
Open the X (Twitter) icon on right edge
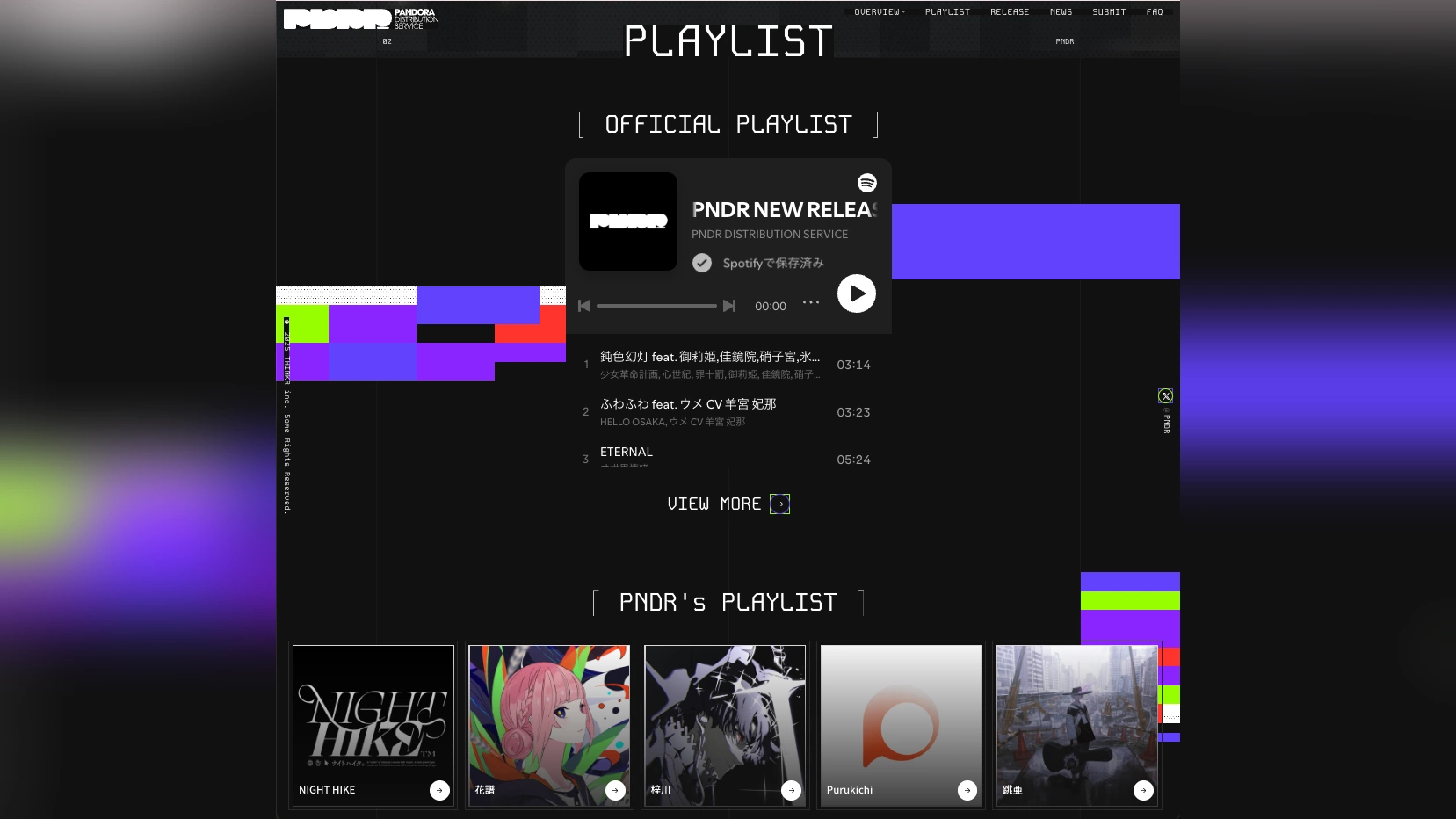coord(1165,396)
